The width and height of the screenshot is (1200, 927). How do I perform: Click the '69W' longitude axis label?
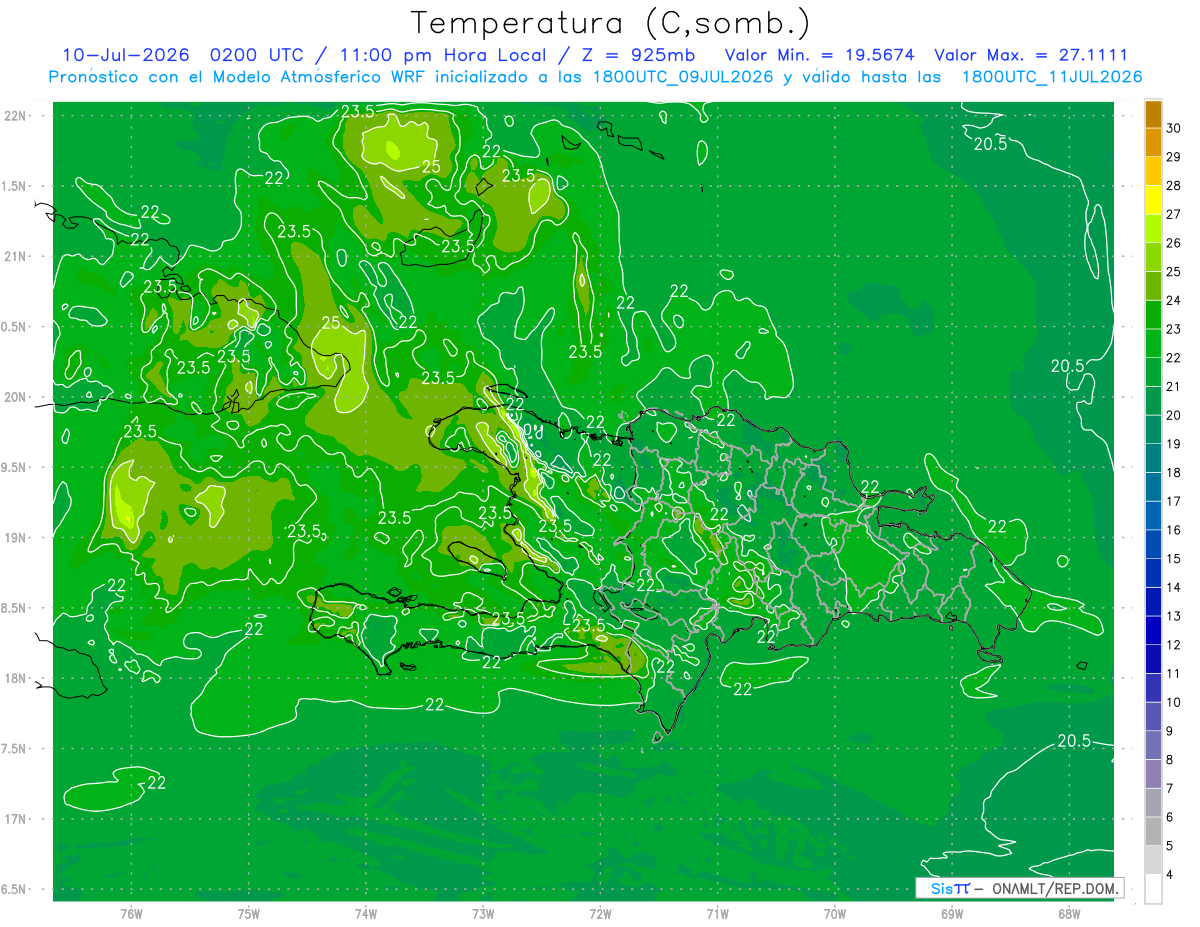click(952, 913)
